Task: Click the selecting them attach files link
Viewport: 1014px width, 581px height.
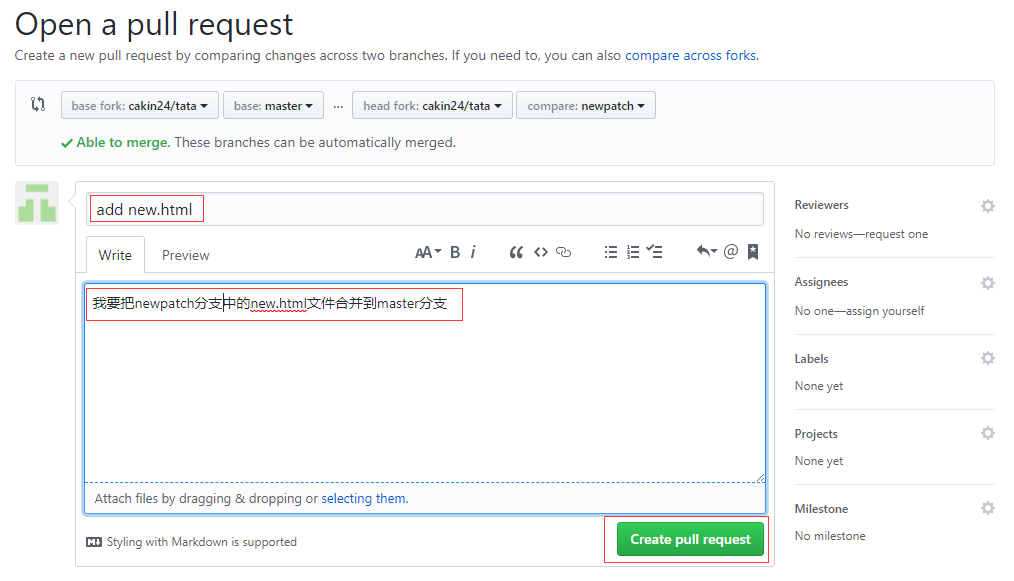Action: click(x=364, y=498)
